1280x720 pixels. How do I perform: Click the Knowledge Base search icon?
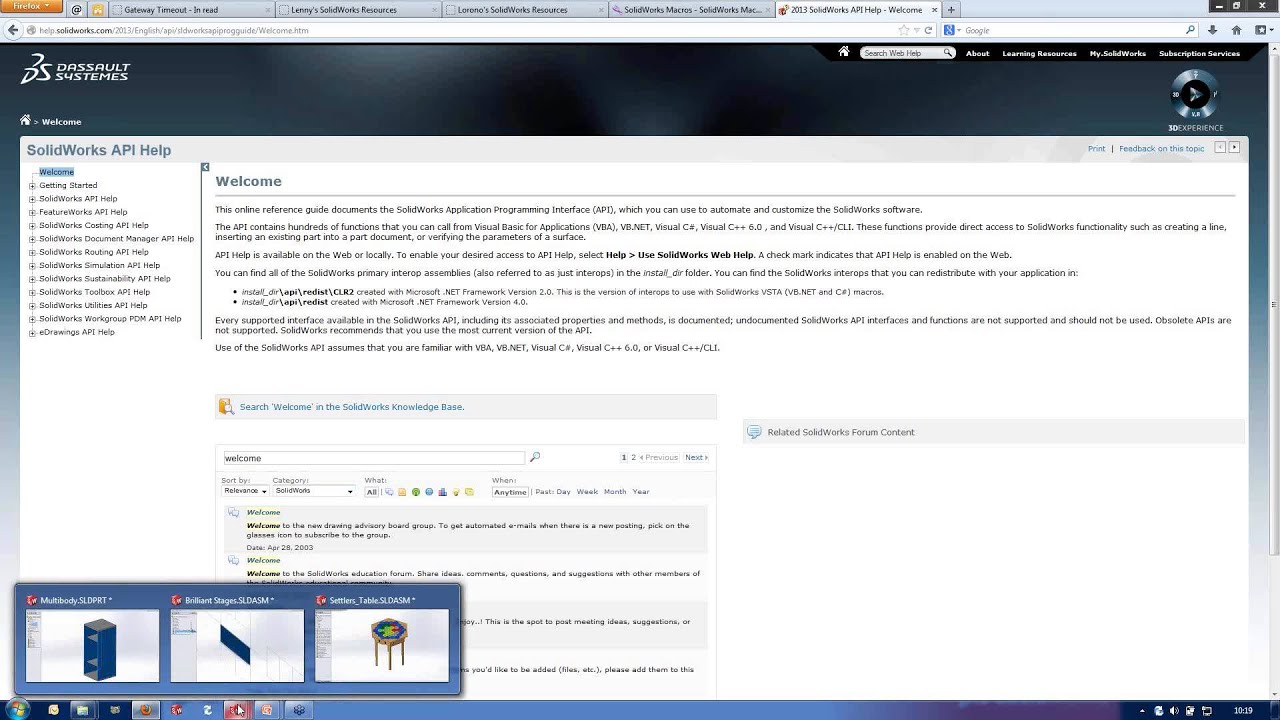coord(226,406)
